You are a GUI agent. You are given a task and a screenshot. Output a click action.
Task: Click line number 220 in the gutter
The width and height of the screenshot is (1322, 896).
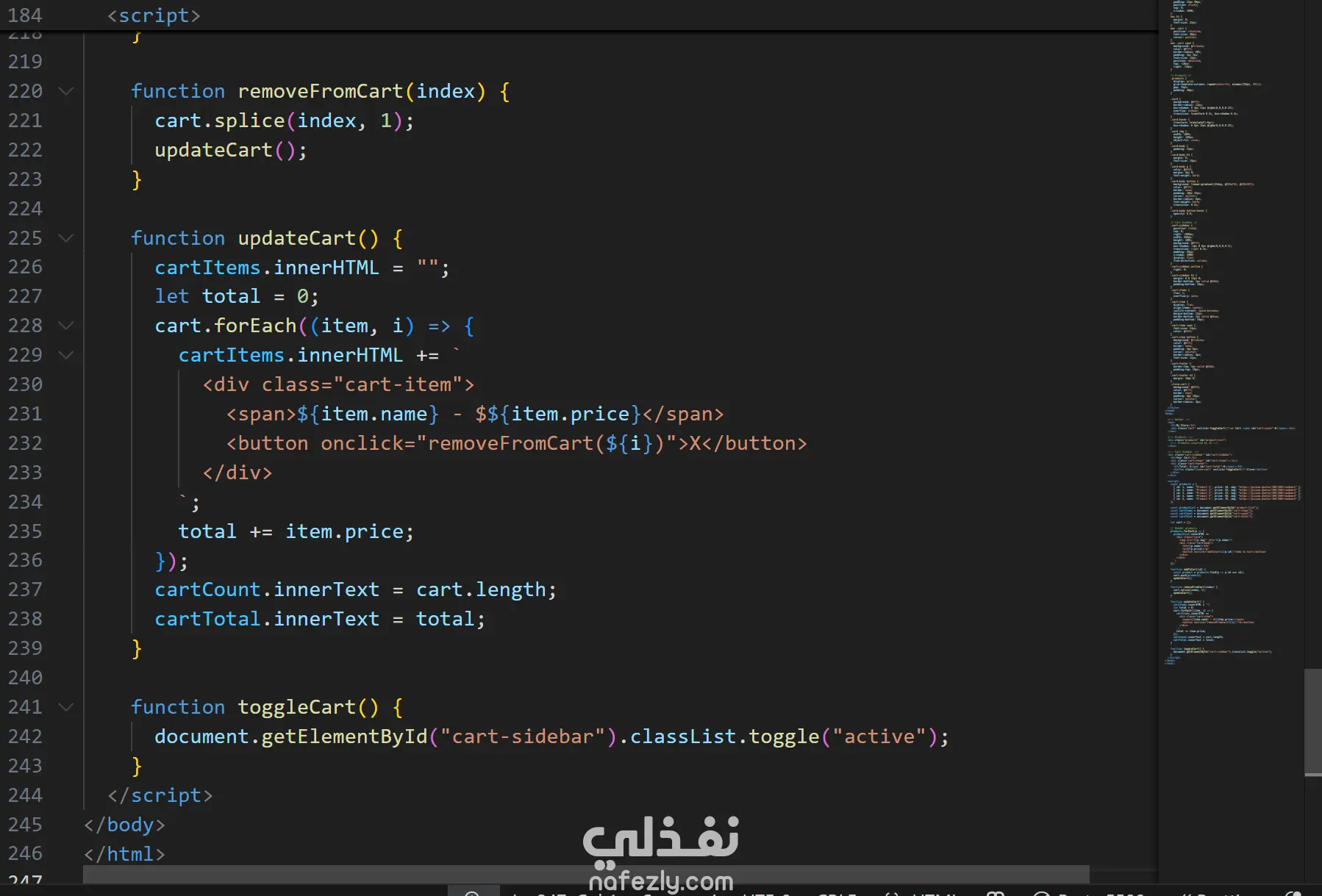click(25, 91)
